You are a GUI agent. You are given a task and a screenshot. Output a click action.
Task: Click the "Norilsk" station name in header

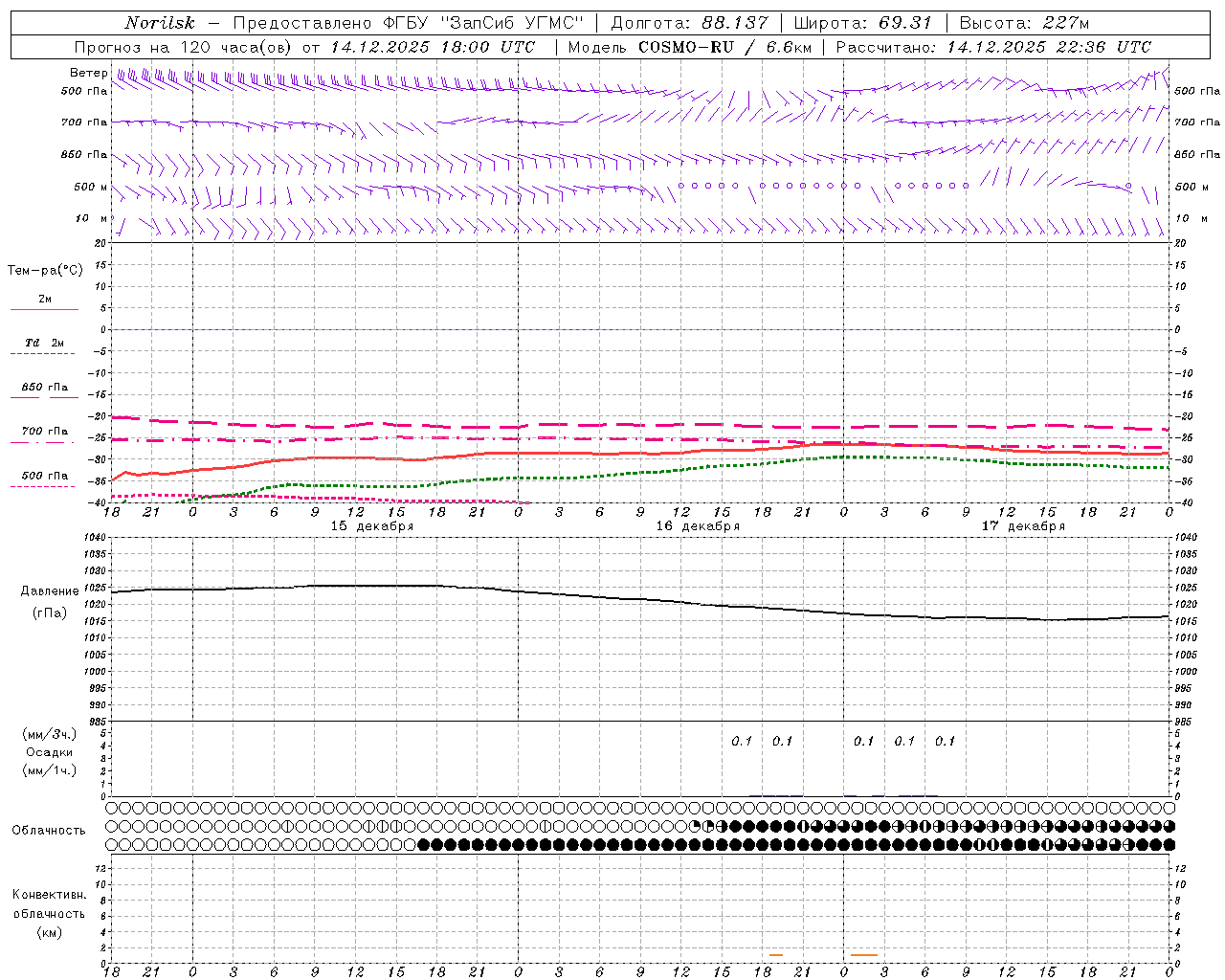click(x=160, y=23)
